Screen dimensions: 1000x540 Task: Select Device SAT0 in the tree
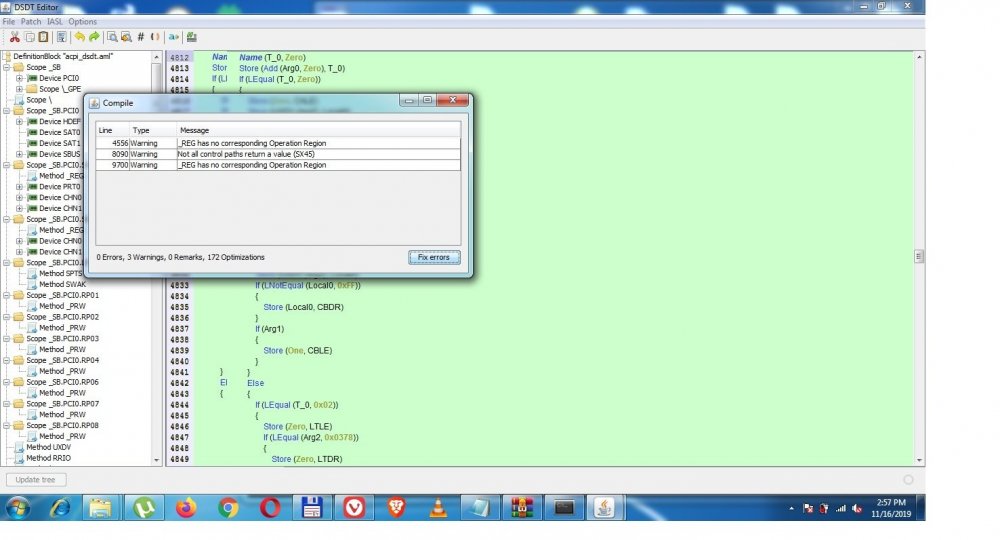tap(60, 132)
